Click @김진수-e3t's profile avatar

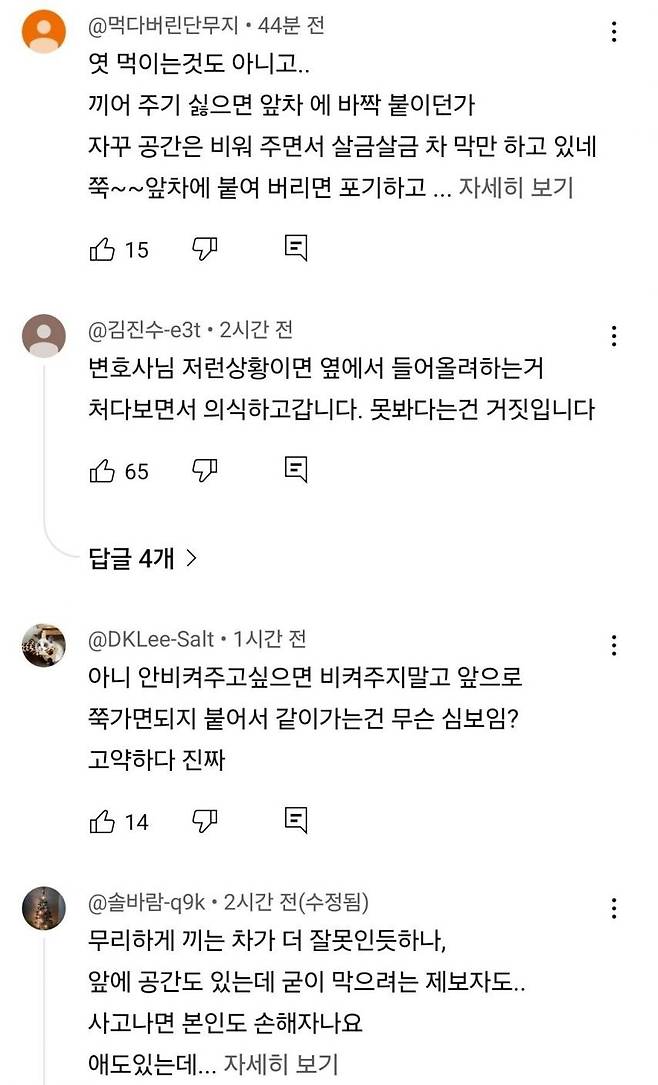pyautogui.click(x=41, y=334)
